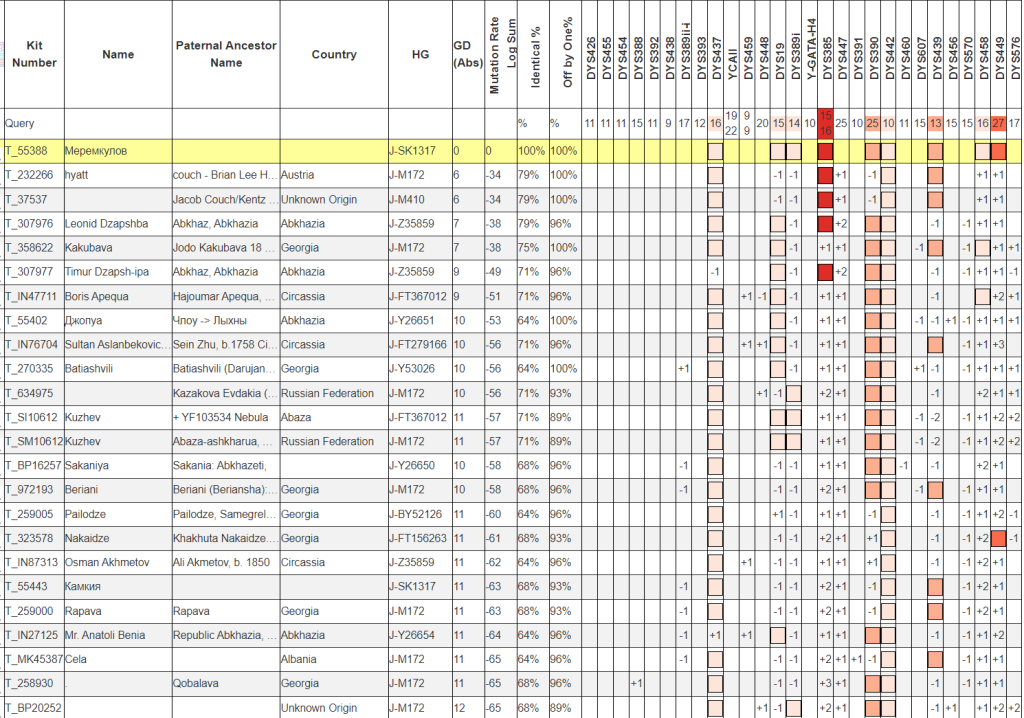Click the HG column header

pos(419,54)
